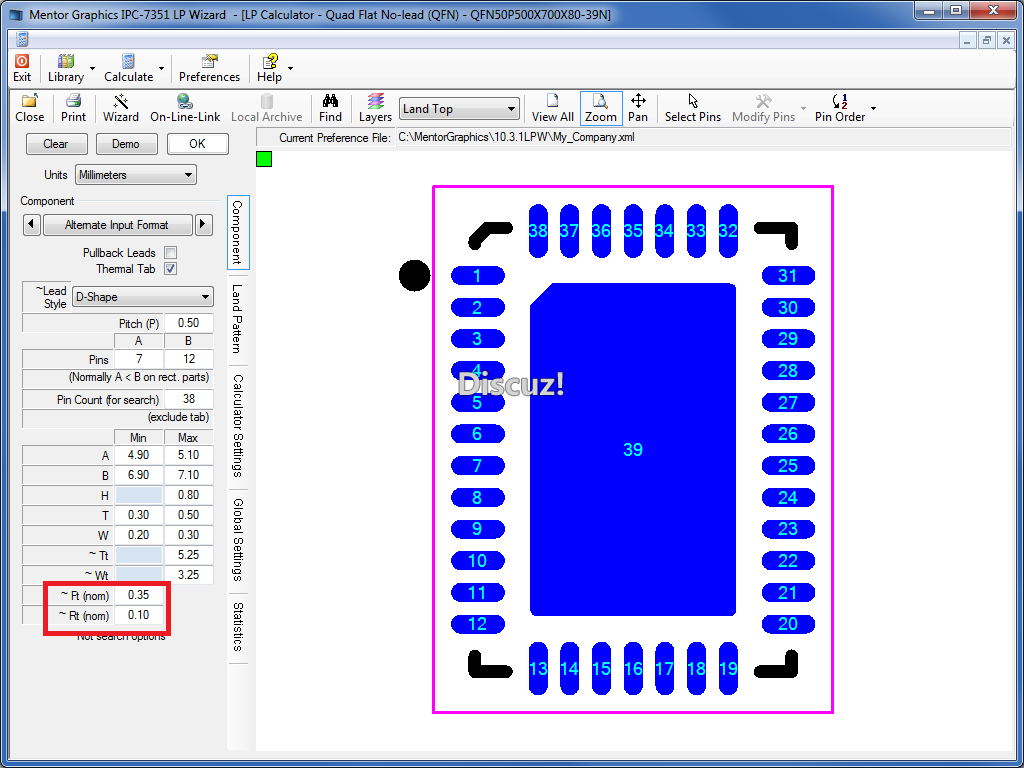The height and width of the screenshot is (768, 1024).
Task: Go to next input format arrow
Action: 203,225
